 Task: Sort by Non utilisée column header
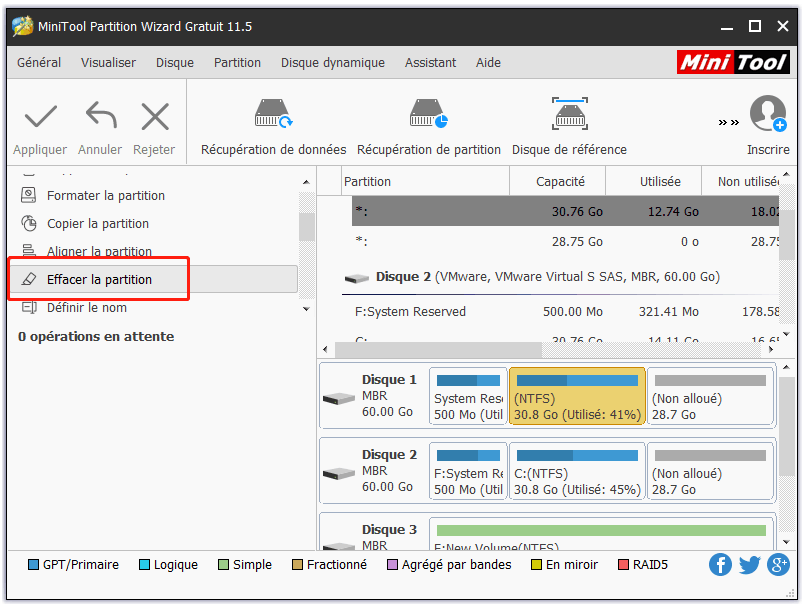click(x=741, y=181)
